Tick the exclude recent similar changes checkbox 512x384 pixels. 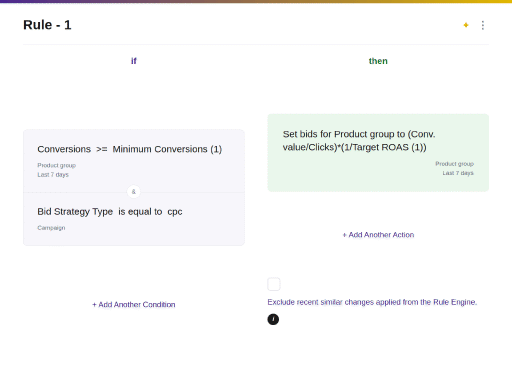(x=274, y=284)
